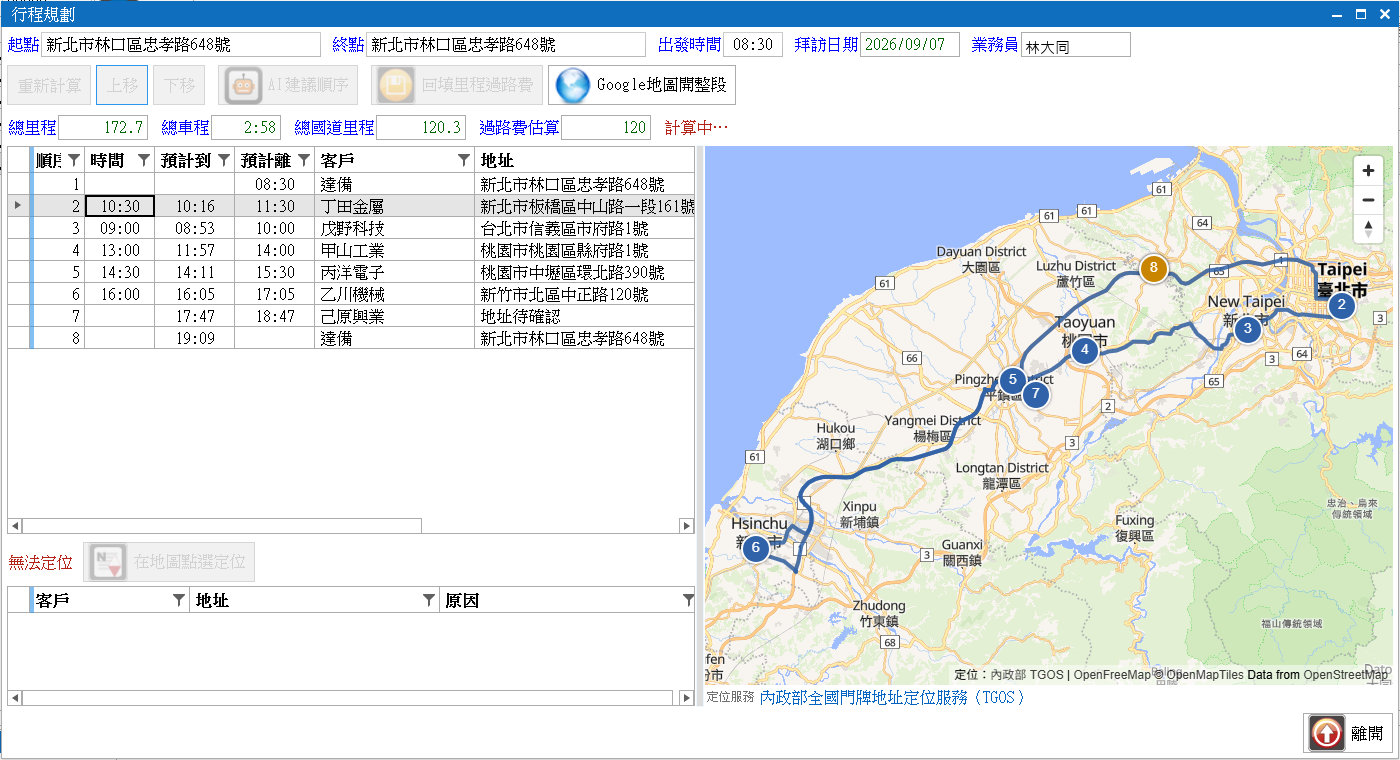Select row with customer 己原興業
This screenshot has height=760, width=1400.
(x=351, y=316)
